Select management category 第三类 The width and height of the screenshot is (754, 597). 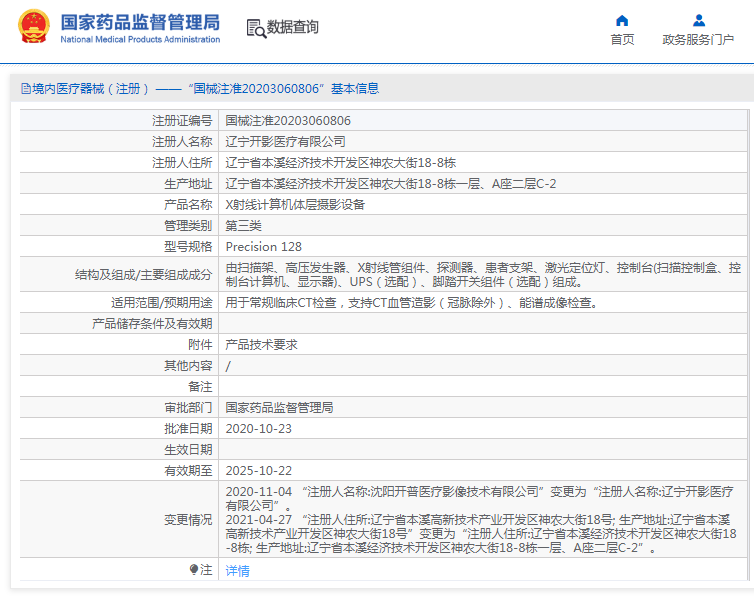coord(243,226)
